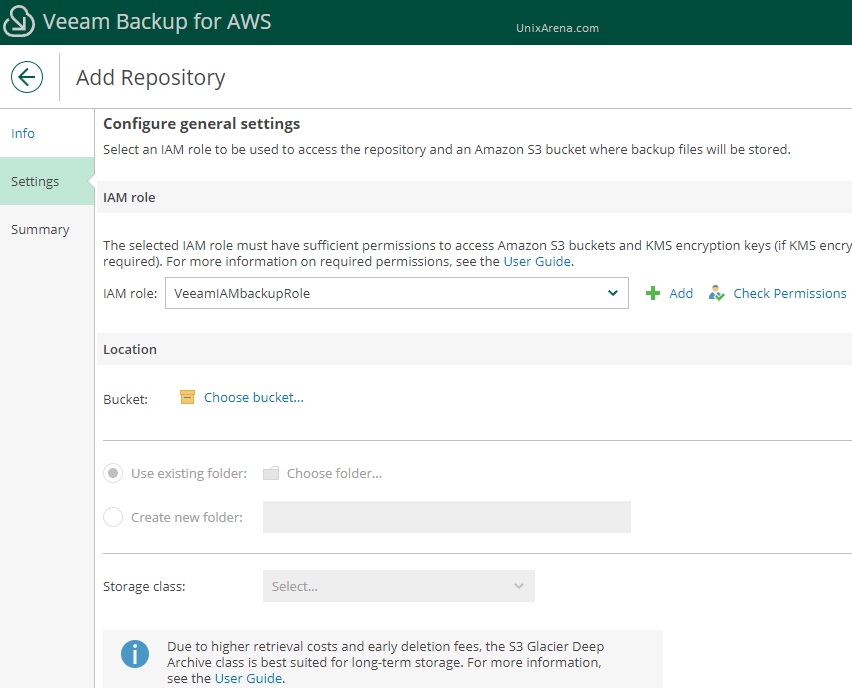Open User Guide link in Glacier notice
The image size is (852, 688).
pyautogui.click(x=248, y=678)
